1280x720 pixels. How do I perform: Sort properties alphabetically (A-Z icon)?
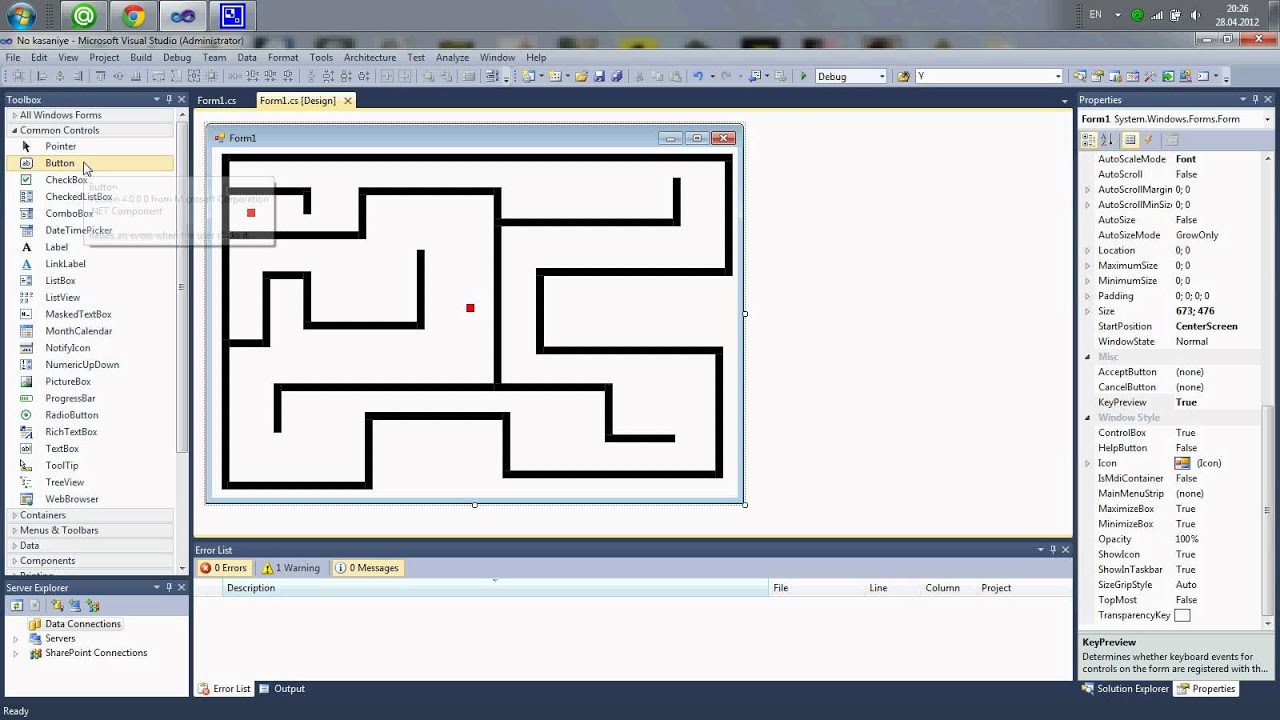(1107, 140)
